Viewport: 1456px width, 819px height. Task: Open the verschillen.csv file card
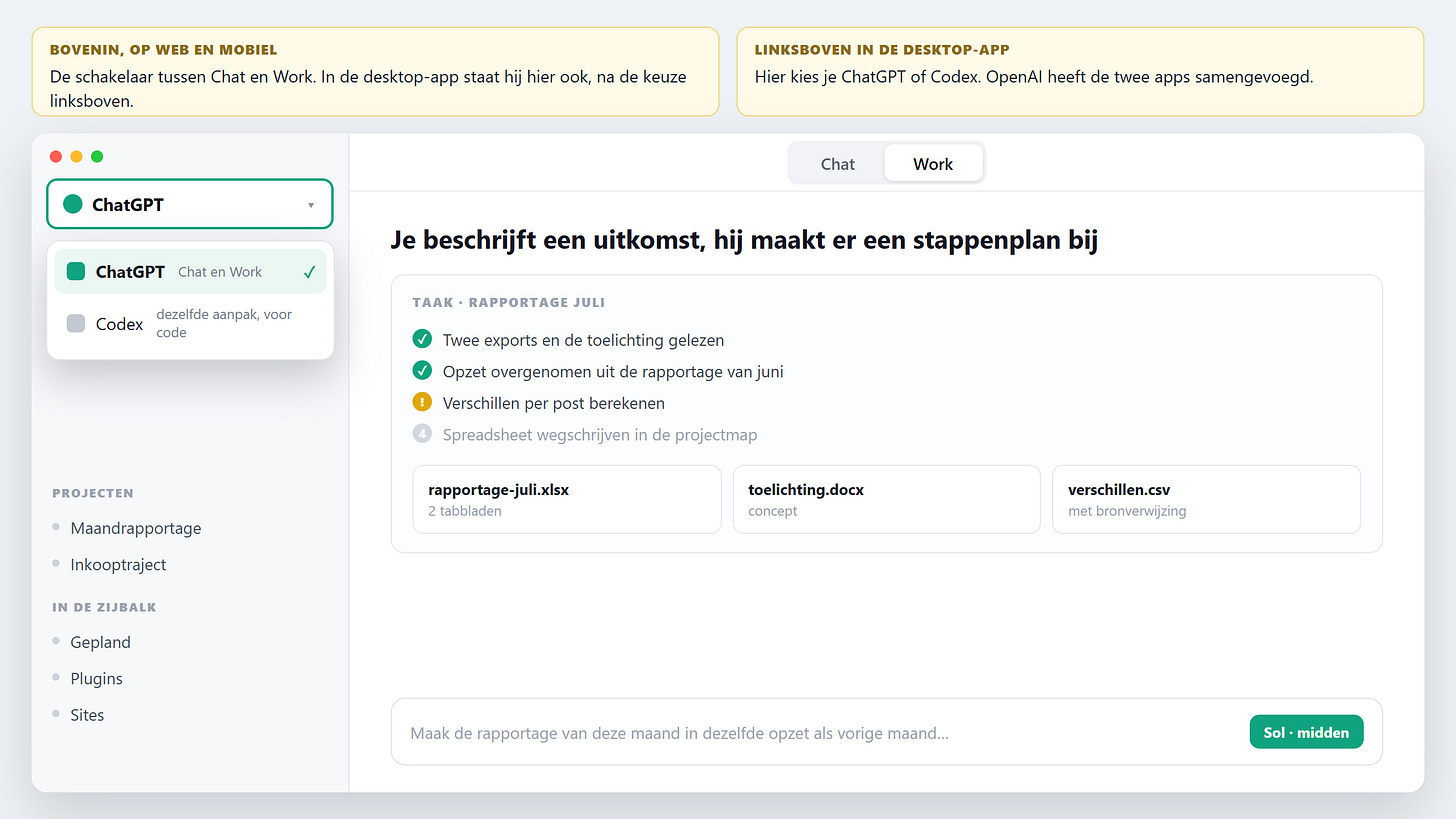[1206, 499]
